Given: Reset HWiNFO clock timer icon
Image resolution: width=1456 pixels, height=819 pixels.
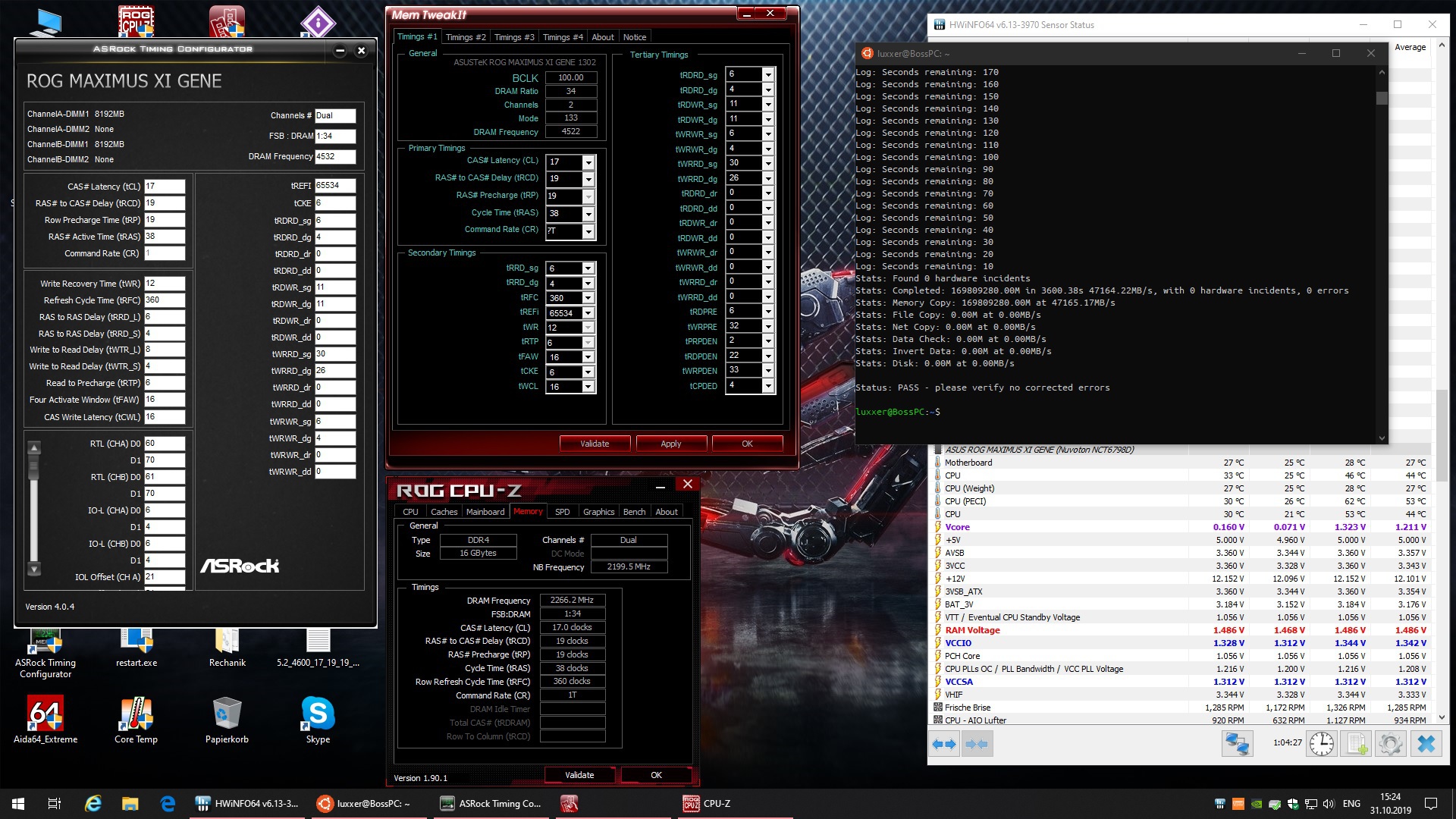Looking at the screenshot, I should click(x=1321, y=744).
